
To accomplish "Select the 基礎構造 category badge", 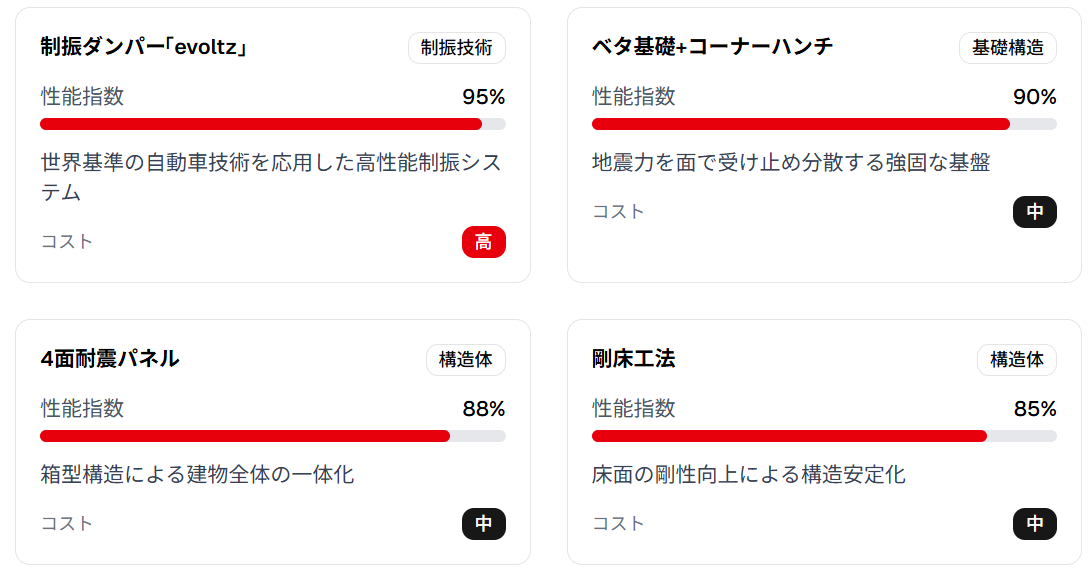I will [x=1008, y=47].
